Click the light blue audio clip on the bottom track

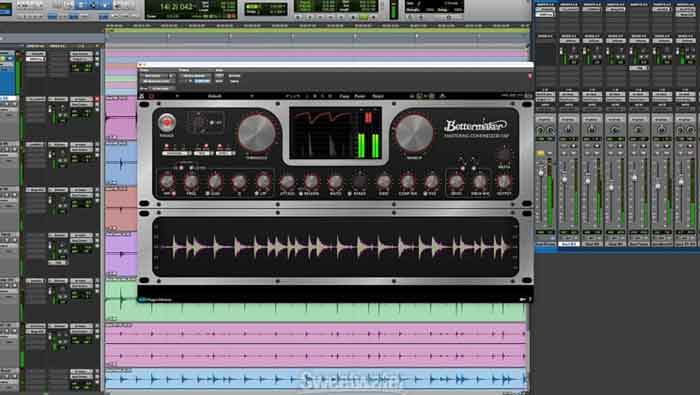316,379
